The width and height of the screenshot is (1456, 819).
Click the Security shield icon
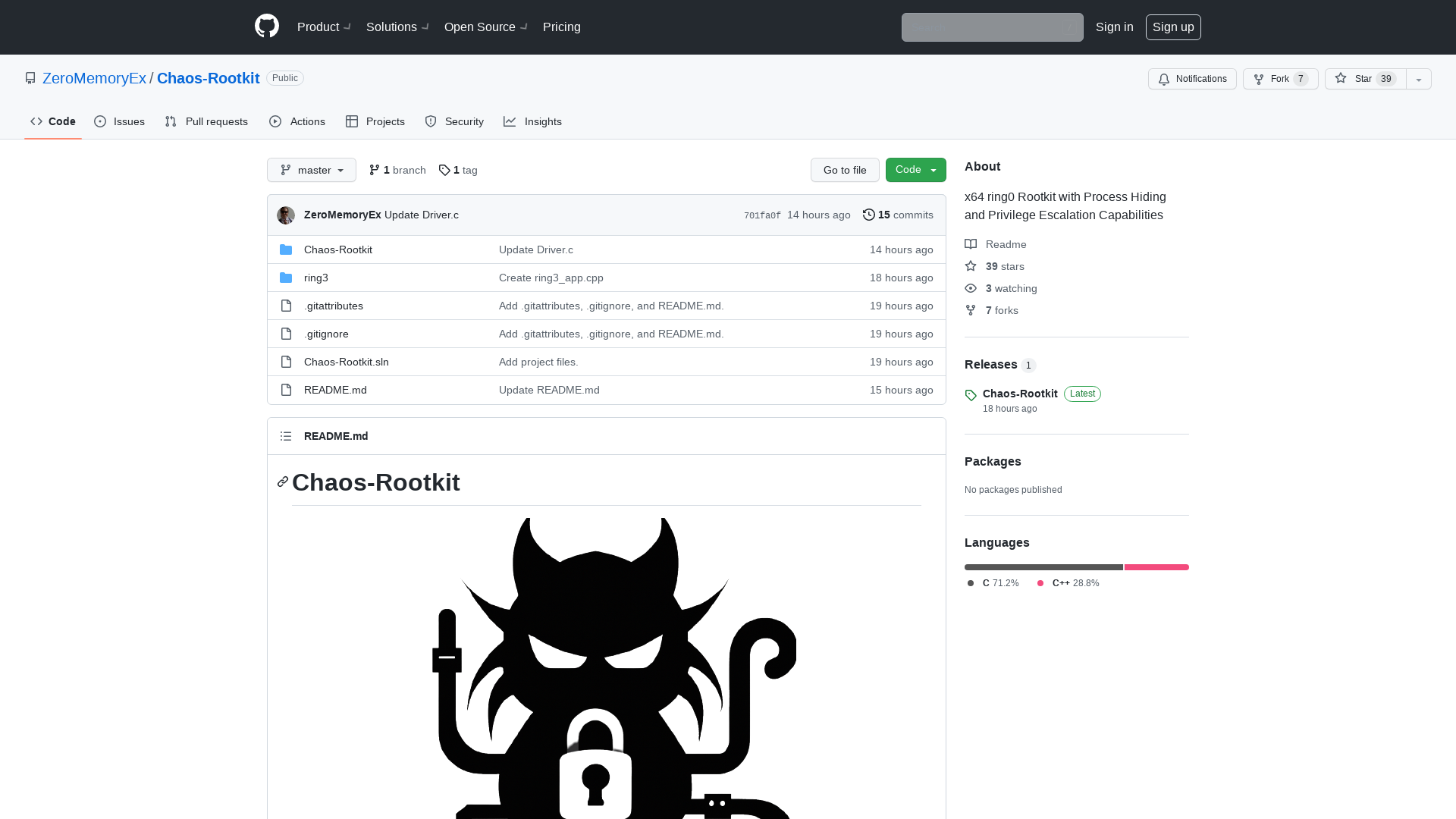click(431, 121)
